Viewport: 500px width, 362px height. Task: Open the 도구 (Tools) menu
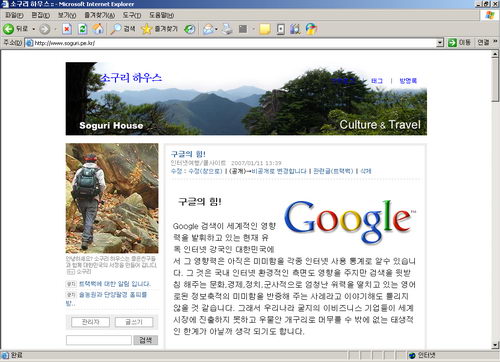click(x=132, y=15)
